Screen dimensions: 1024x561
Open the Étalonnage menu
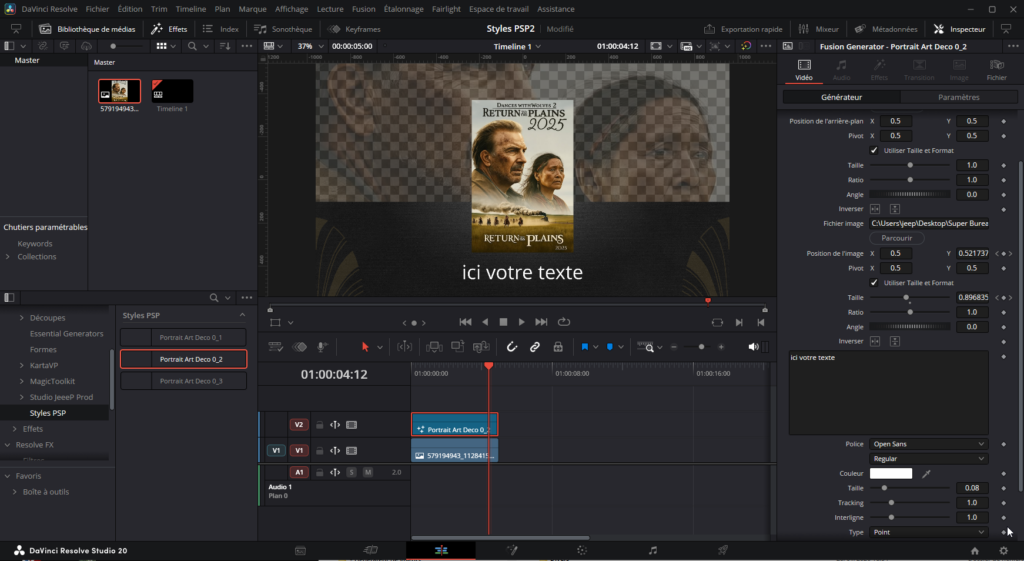pyautogui.click(x=403, y=8)
